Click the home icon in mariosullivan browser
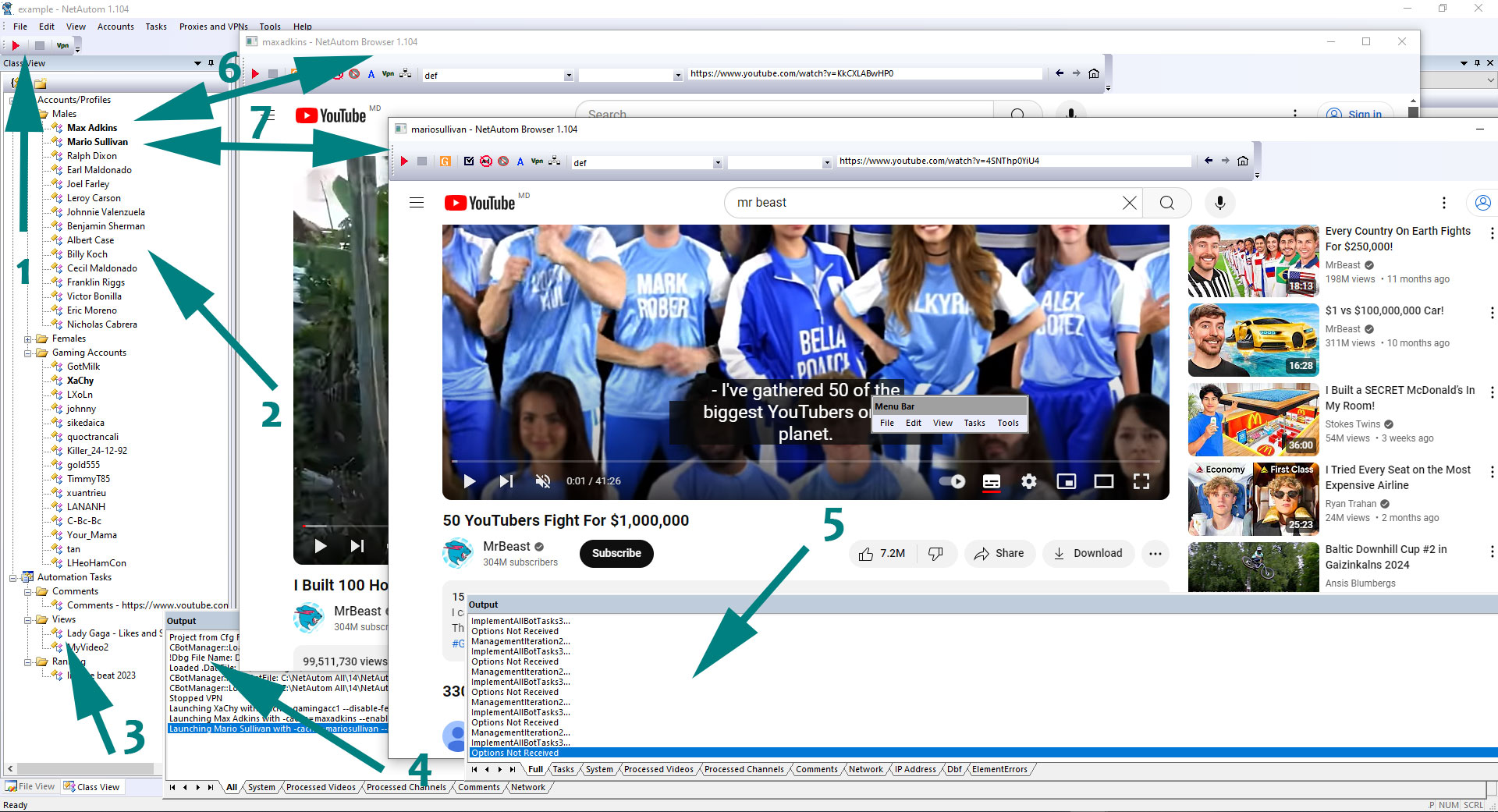This screenshot has height=812, width=1498. (x=1243, y=161)
